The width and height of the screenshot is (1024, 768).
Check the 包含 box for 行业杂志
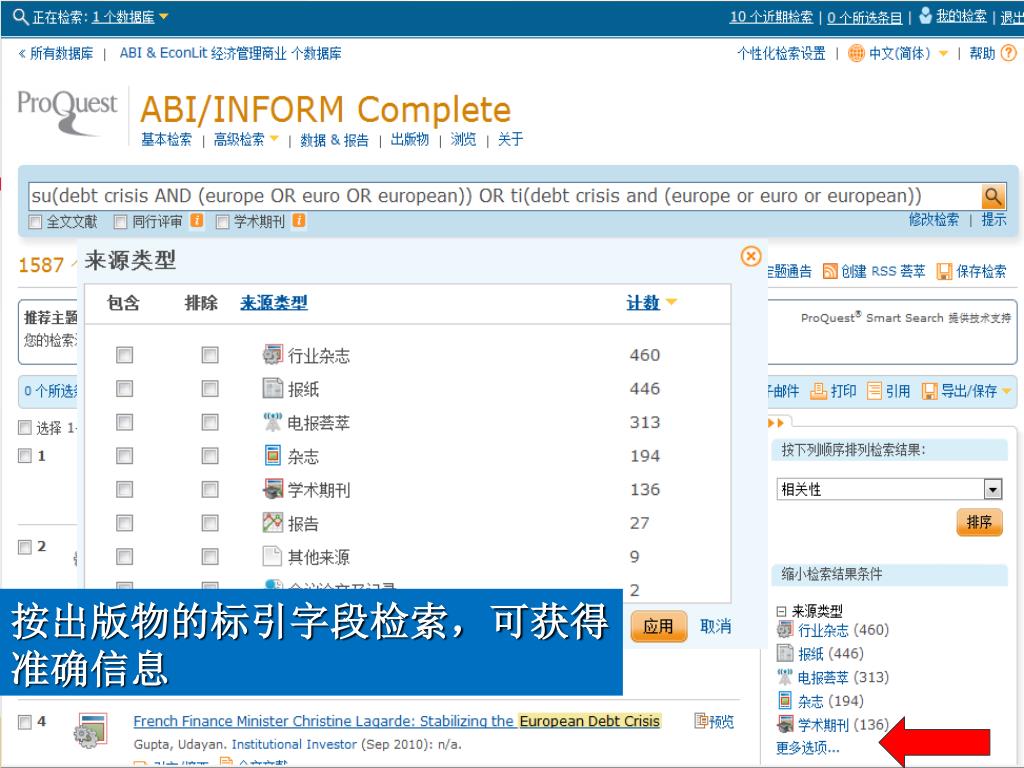pyautogui.click(x=124, y=355)
